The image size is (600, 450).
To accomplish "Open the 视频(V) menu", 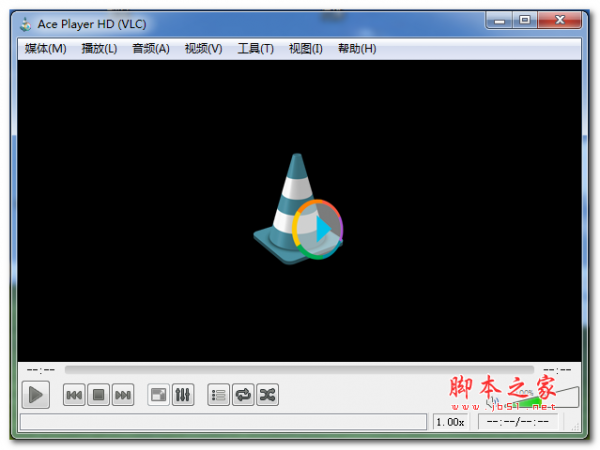I will pyautogui.click(x=203, y=49).
